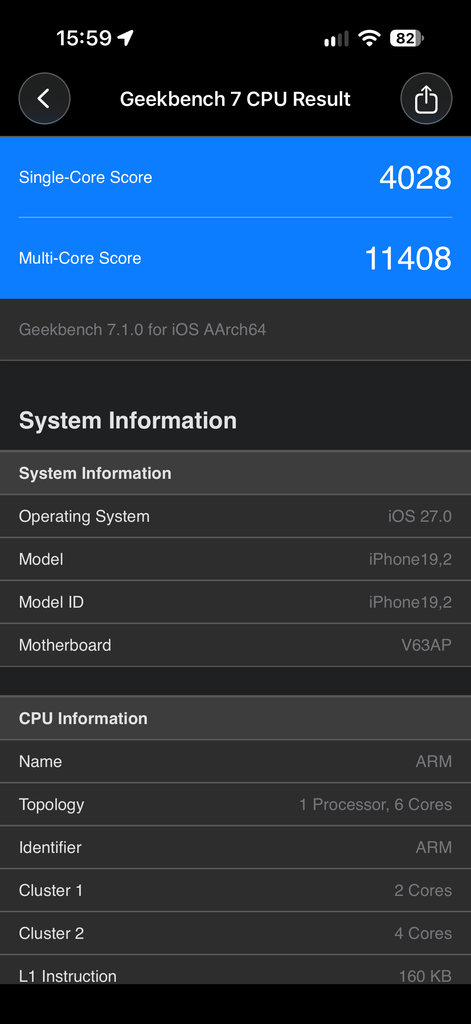Tap the location arrow in status bar
The height and width of the screenshot is (1024, 471).
[x=125, y=39]
